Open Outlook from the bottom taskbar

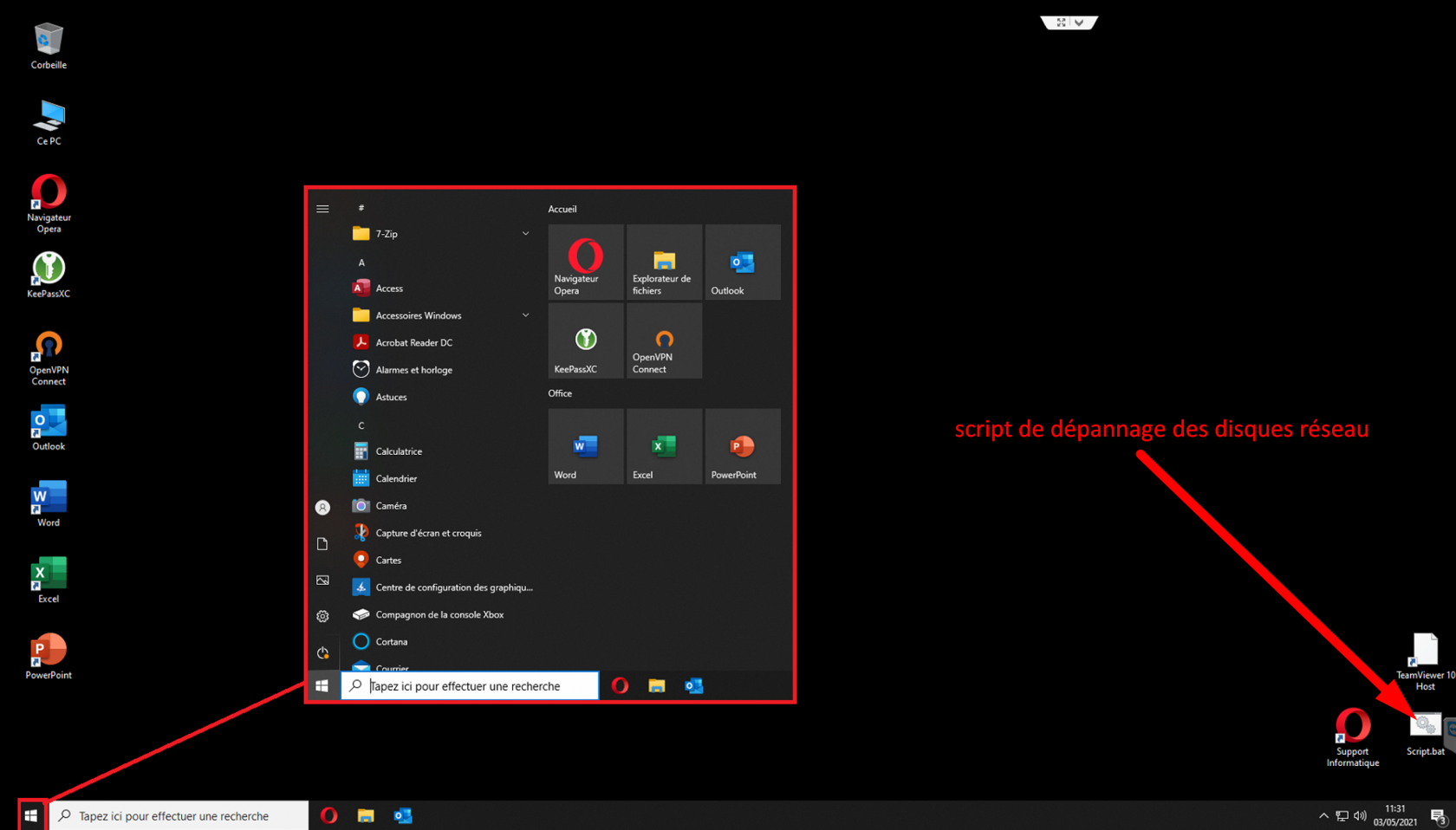(403, 815)
